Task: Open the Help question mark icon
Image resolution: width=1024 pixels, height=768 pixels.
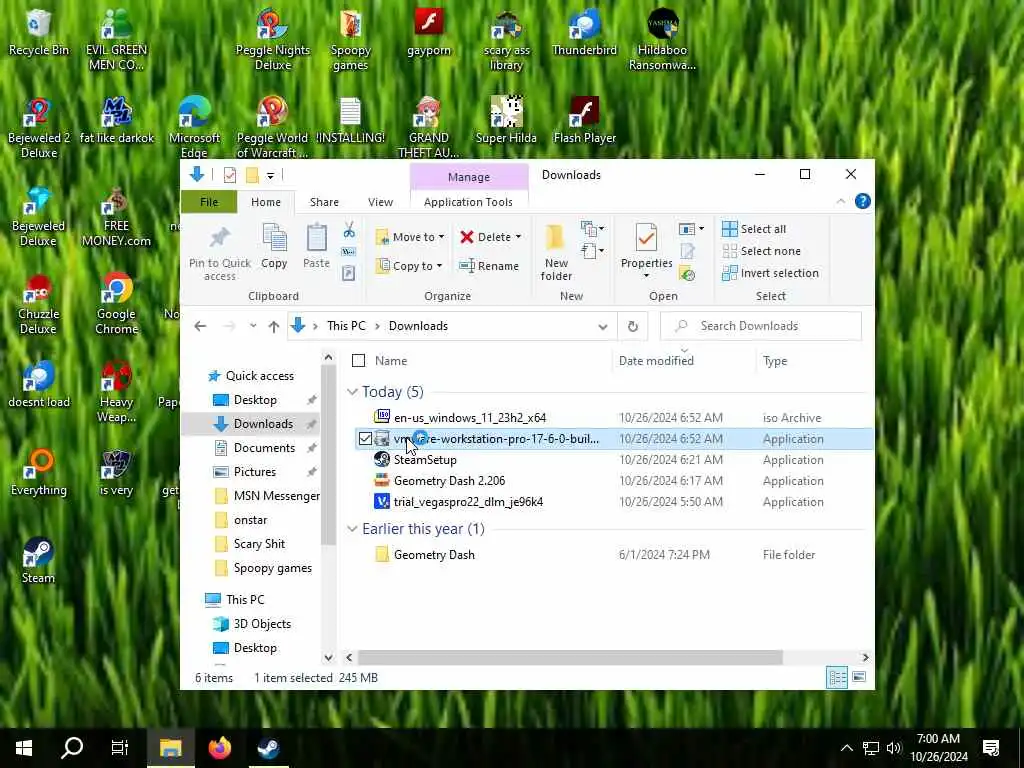Action: point(862,201)
